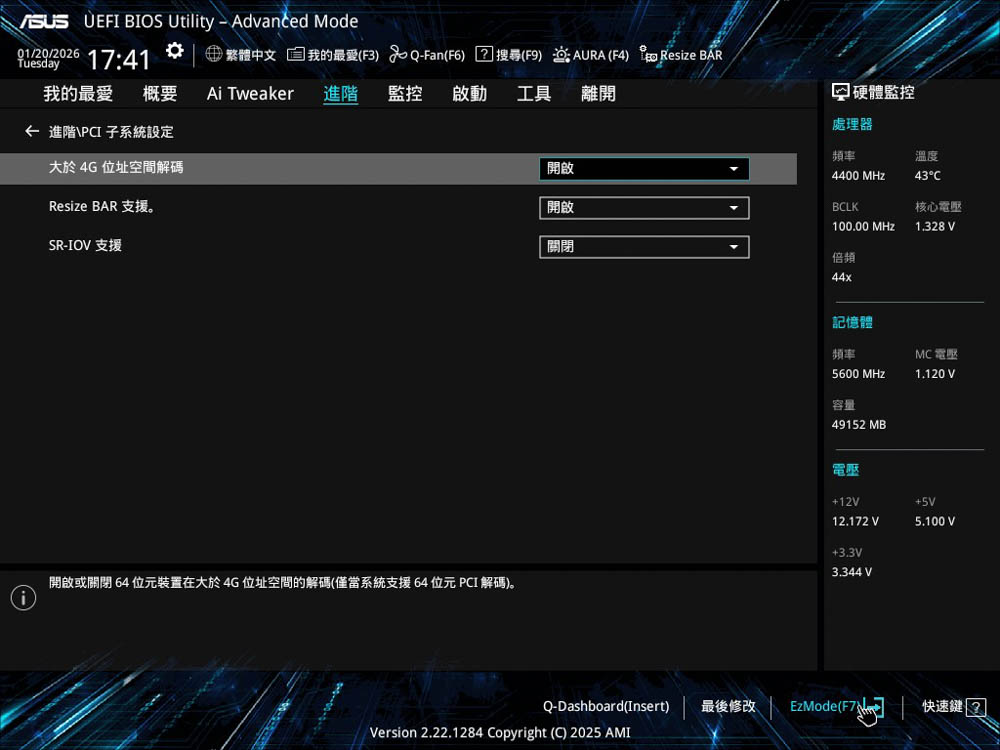
Task: Open Q-Fan control via fan icon
Action: [398, 55]
